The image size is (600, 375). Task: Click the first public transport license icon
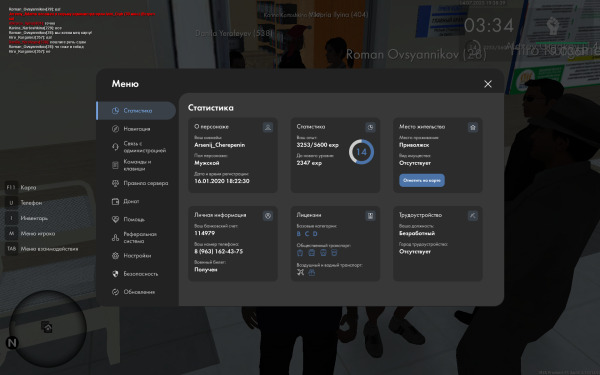[x=300, y=253]
